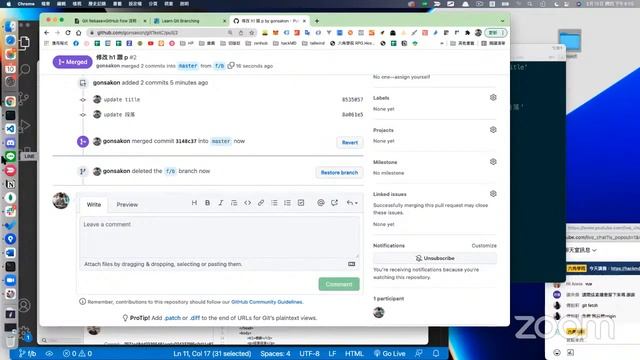
Task: Revert the merged commit
Action: (350, 142)
